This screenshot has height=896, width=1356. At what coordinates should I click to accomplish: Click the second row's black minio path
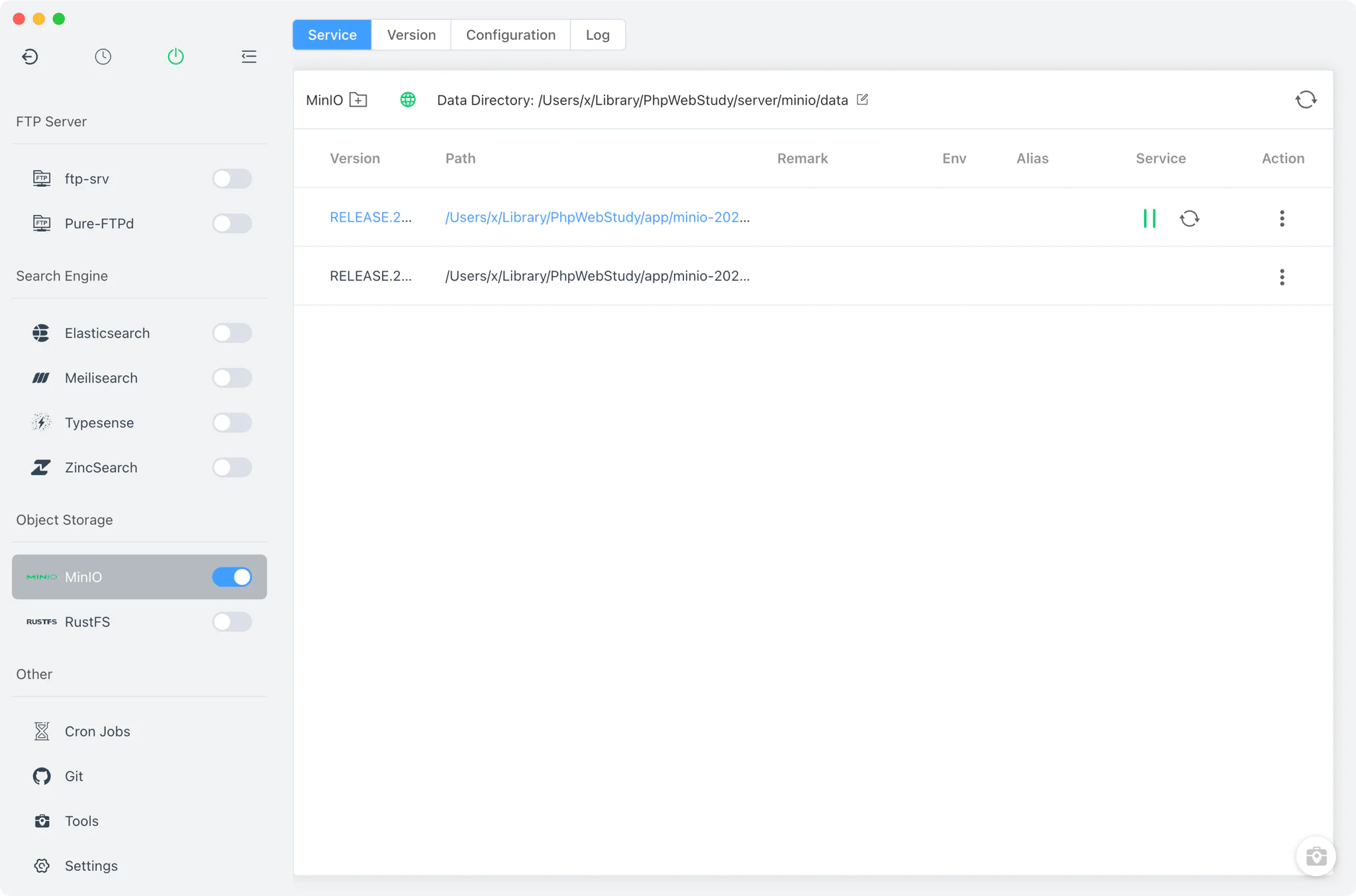597,276
